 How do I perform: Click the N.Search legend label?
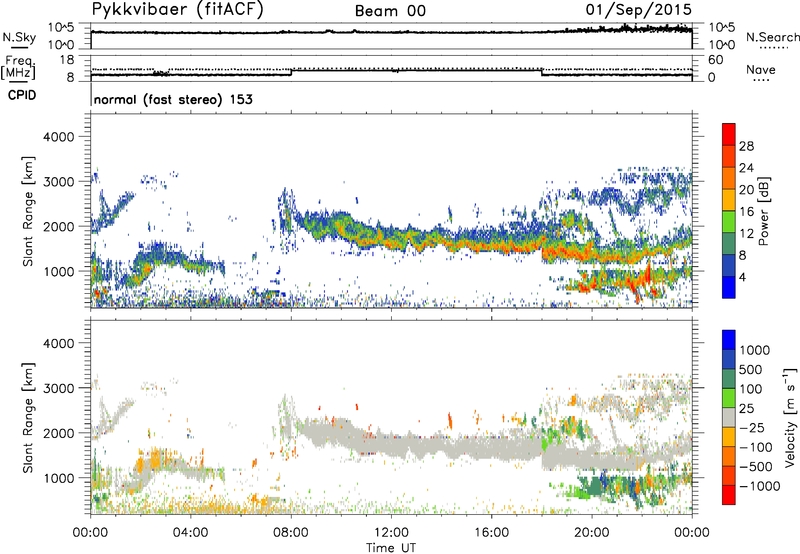[772, 37]
